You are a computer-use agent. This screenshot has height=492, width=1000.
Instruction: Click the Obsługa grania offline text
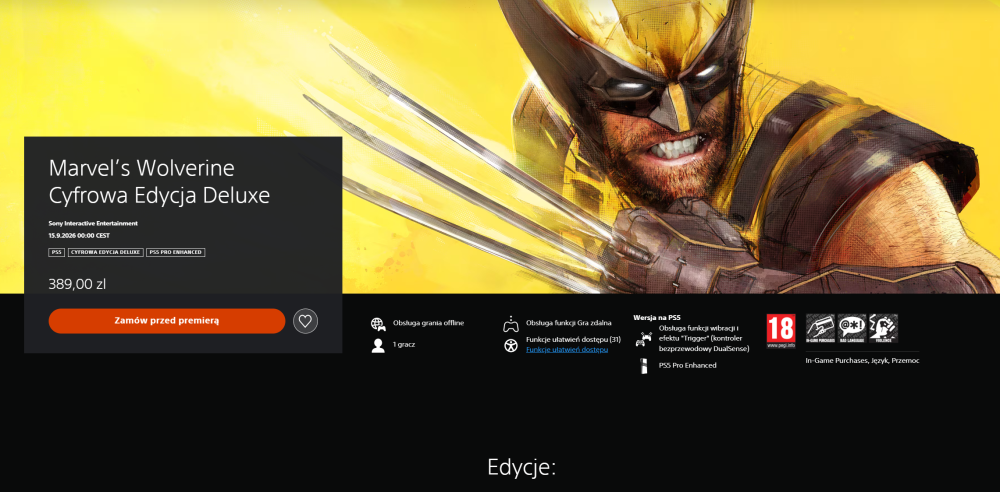tap(429, 323)
